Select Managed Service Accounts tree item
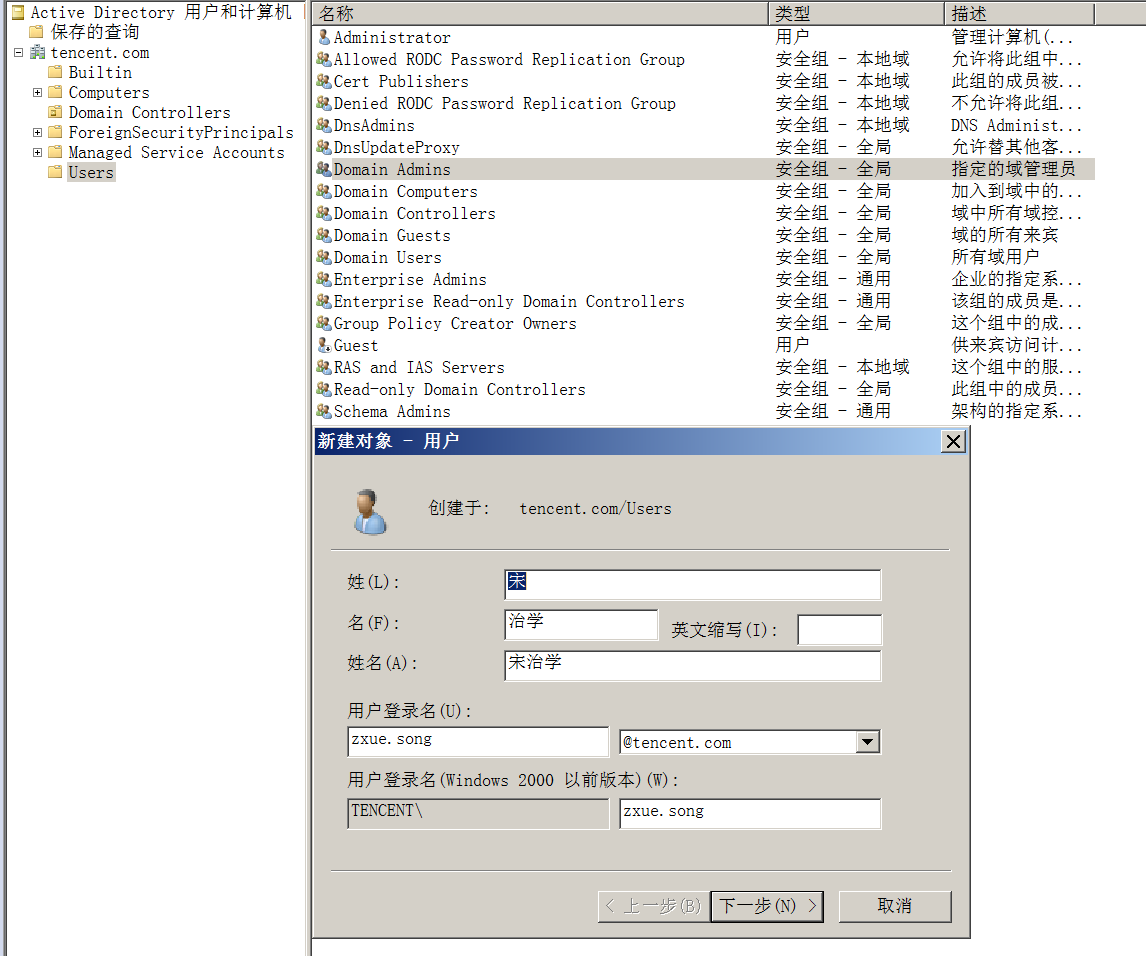1146x956 pixels. pyautogui.click(x=176, y=152)
